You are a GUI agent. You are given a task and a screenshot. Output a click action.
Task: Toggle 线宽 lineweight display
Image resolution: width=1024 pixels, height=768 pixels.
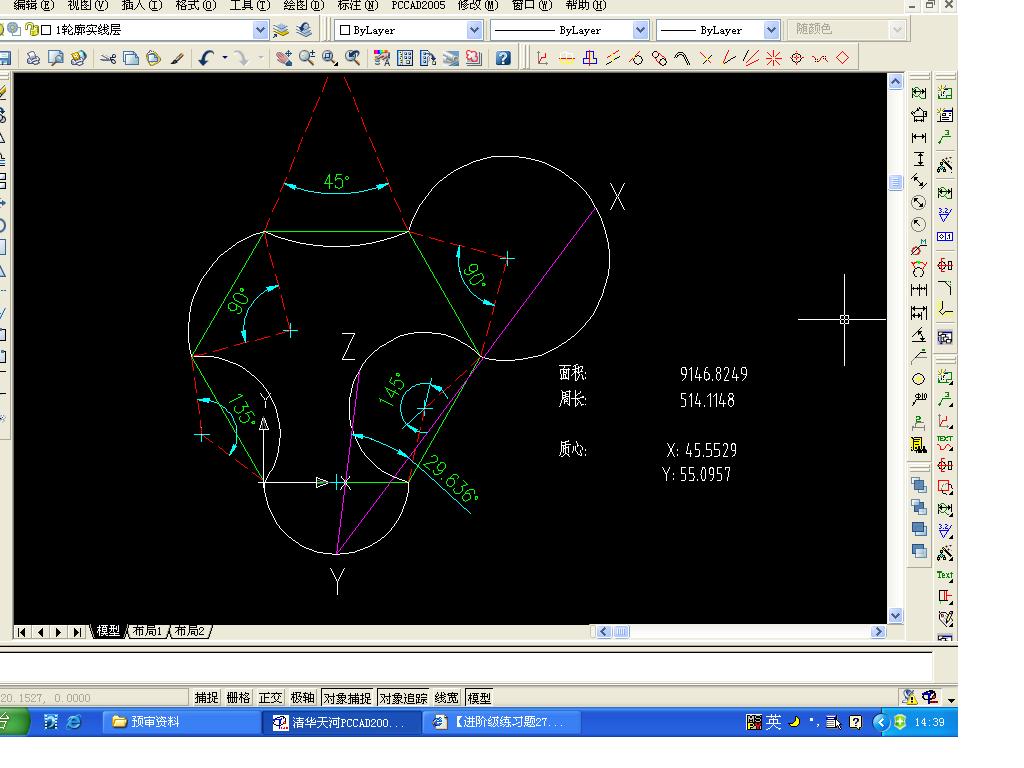click(x=447, y=698)
